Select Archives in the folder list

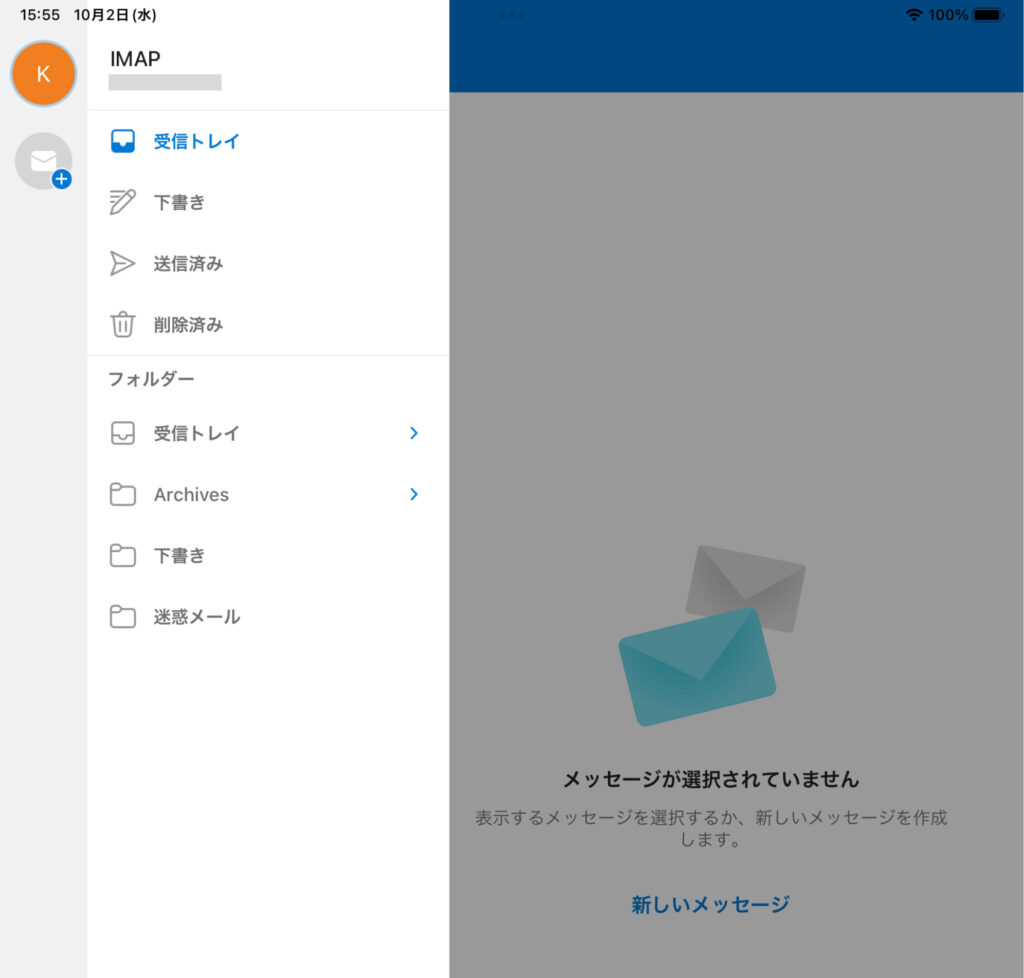[191, 495]
